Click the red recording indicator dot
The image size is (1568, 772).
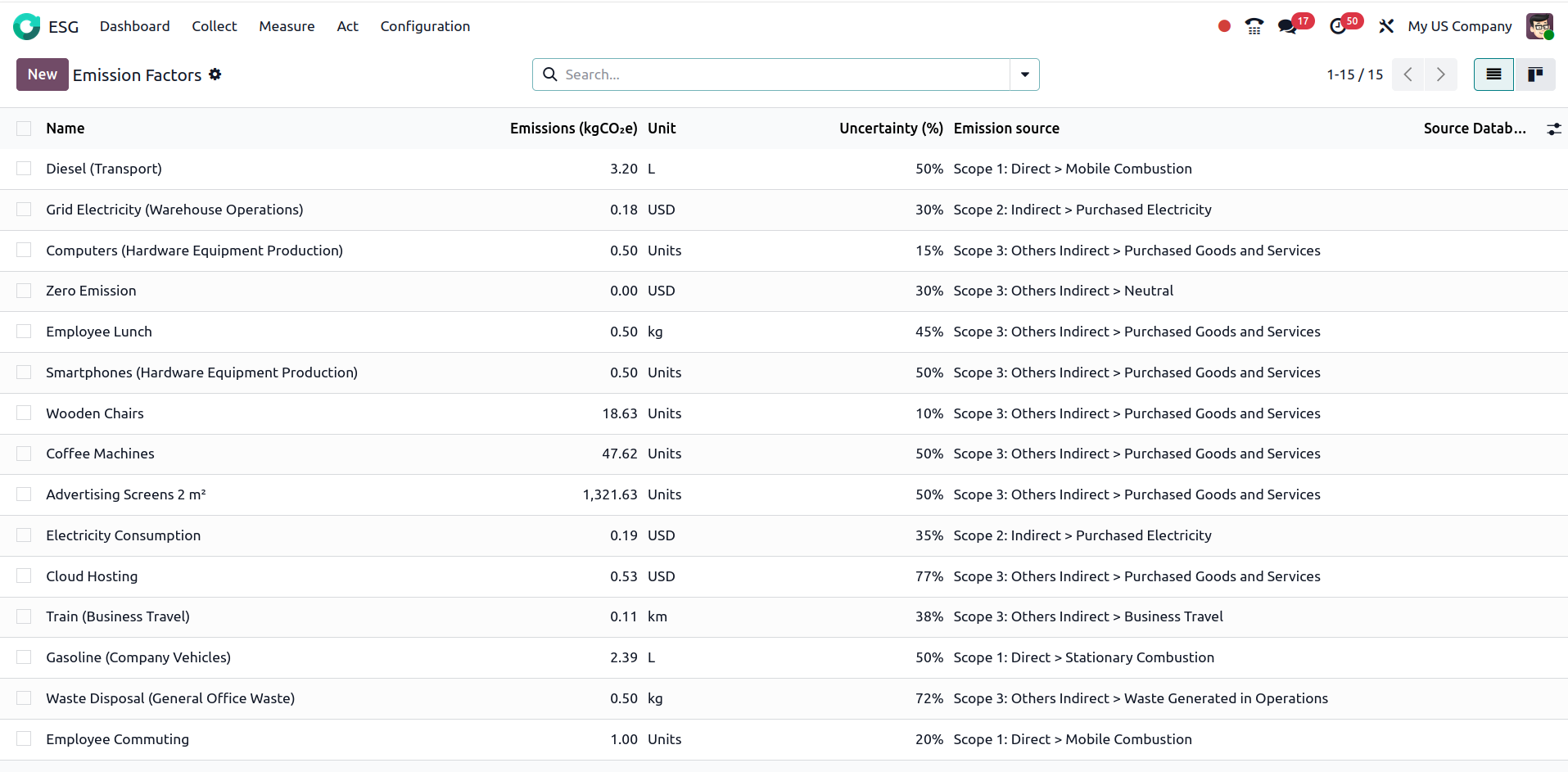[1224, 26]
